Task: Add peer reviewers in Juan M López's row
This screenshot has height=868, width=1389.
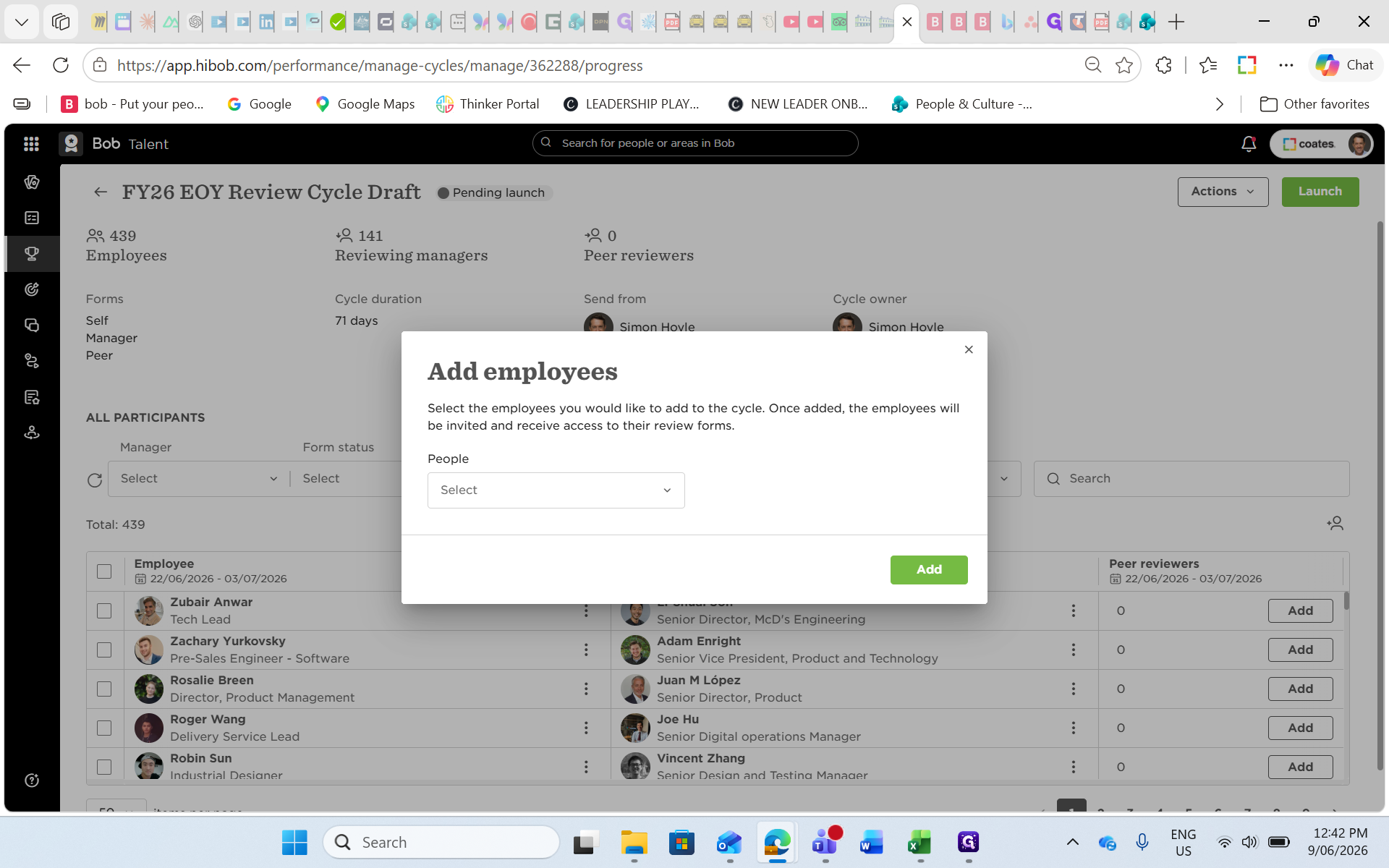Action: click(x=1300, y=689)
